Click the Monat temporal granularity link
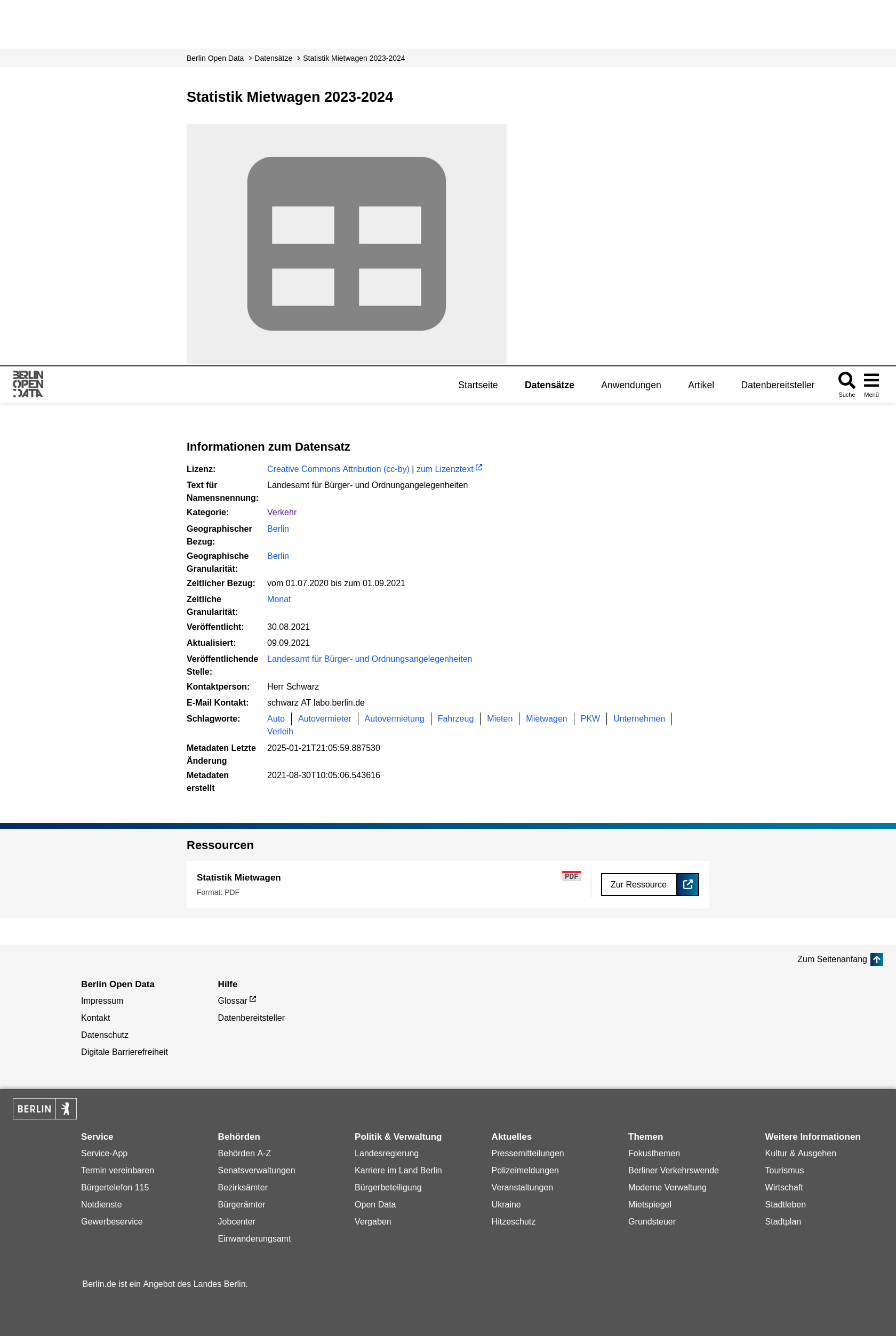 coord(279,599)
